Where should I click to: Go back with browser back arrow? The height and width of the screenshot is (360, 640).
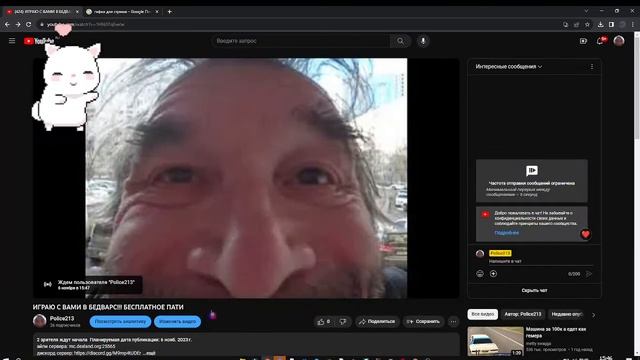pos(7,24)
